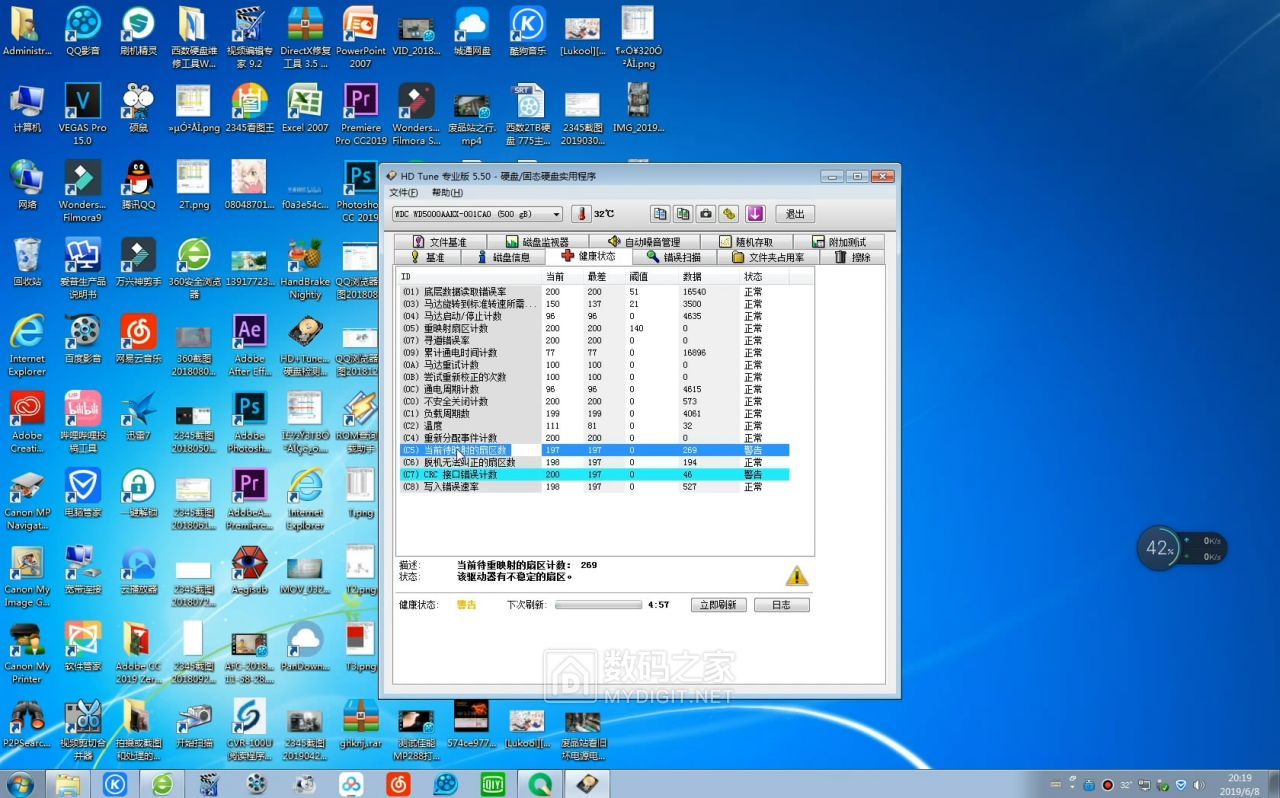Click HD Tune taskbar button
The height and width of the screenshot is (798, 1280).
pyautogui.click(x=589, y=784)
